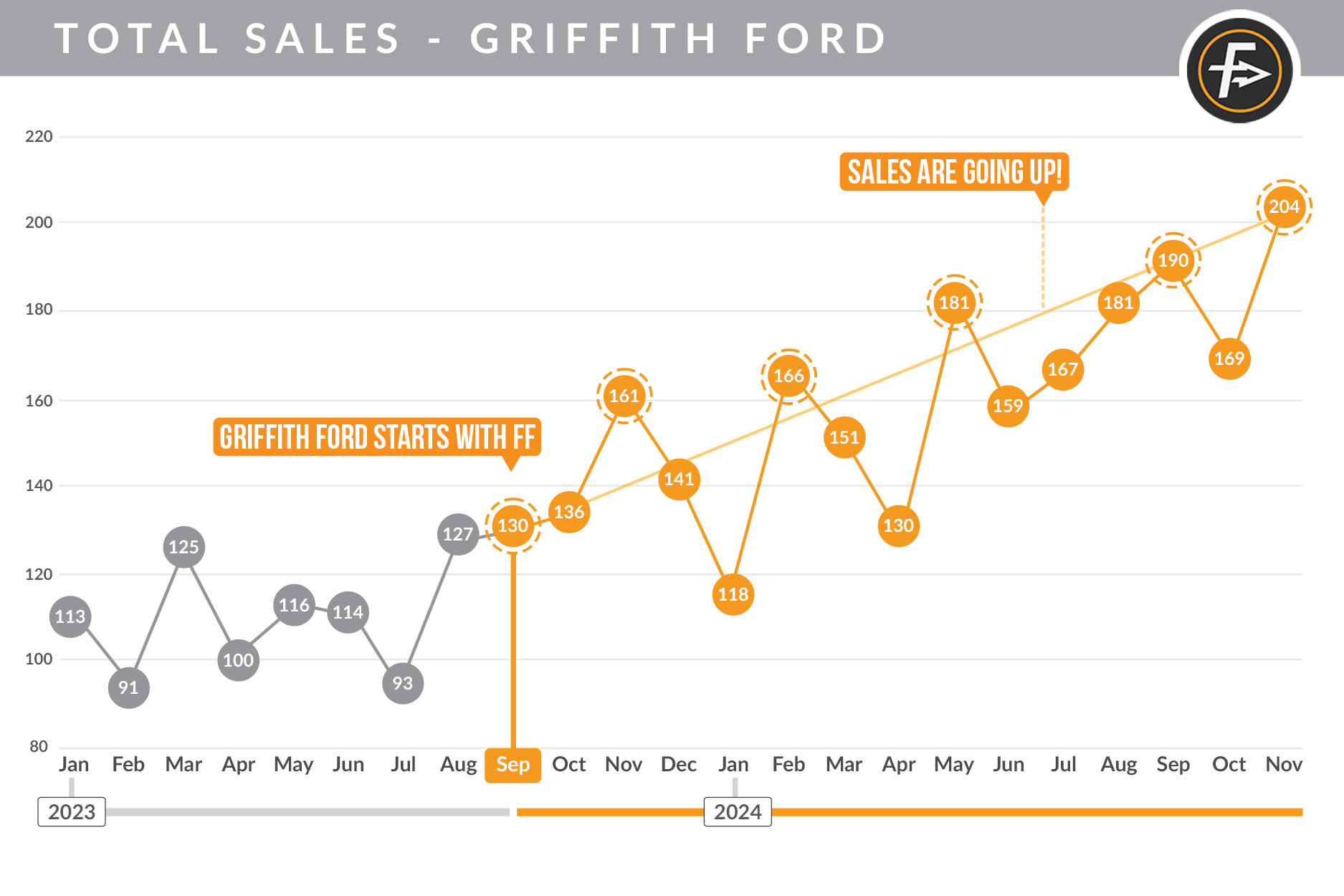Select the 169 data point marker
Viewport: 1344px width, 896px height.
coord(1229,358)
